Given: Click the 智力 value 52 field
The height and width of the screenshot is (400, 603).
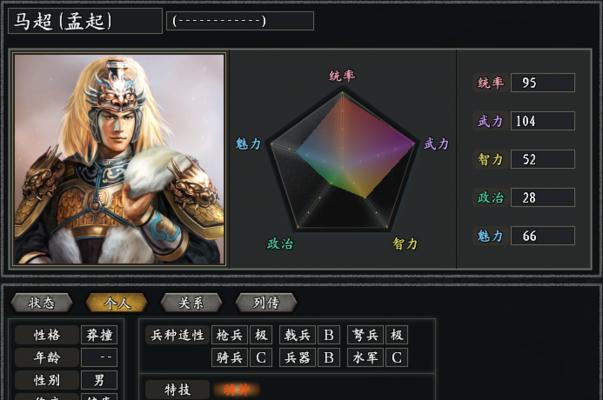Looking at the screenshot, I should click(x=543, y=159).
